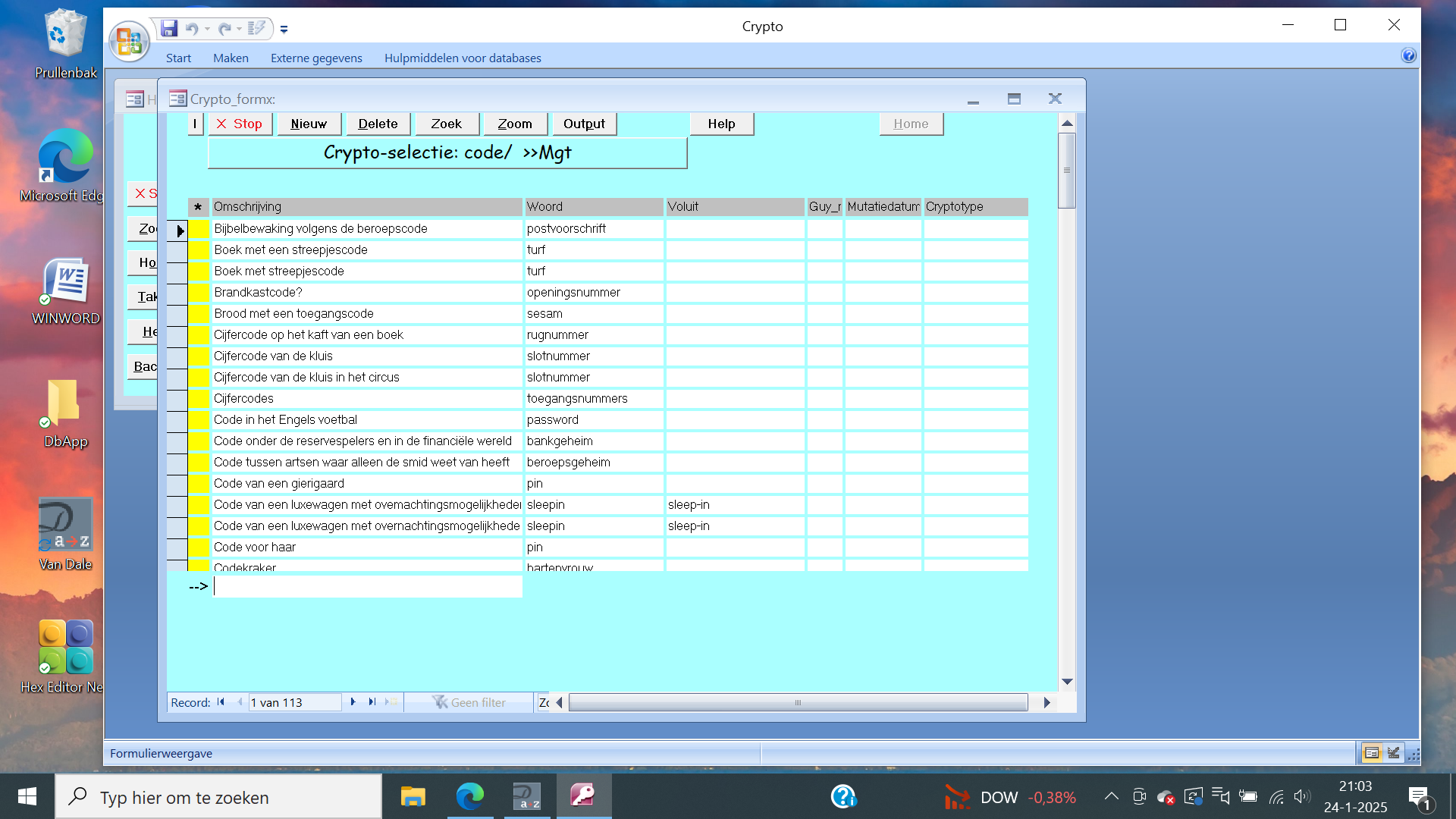Screen dimensions: 1456x819
Task: Click the Office orb button
Action: coord(129,40)
